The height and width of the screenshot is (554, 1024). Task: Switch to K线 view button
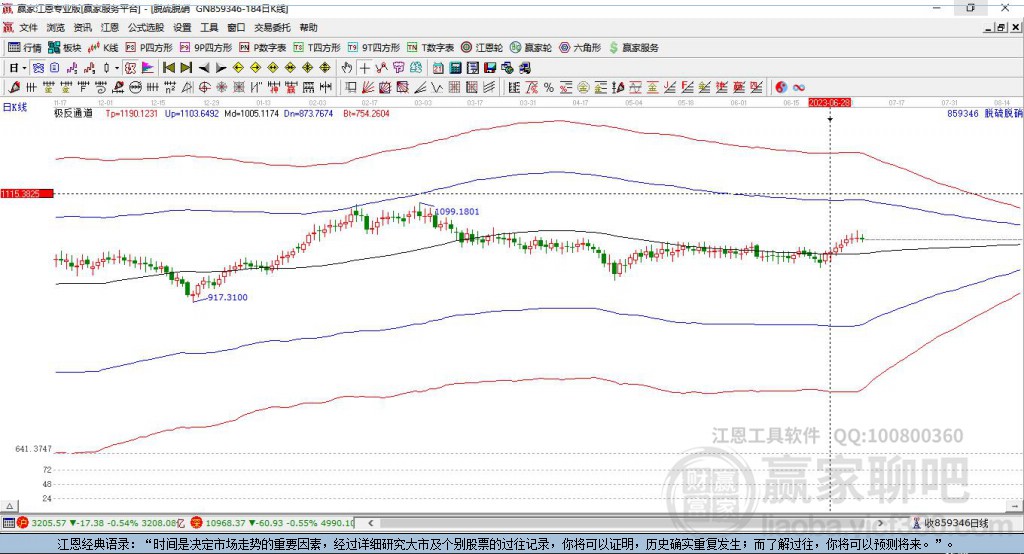coord(103,48)
